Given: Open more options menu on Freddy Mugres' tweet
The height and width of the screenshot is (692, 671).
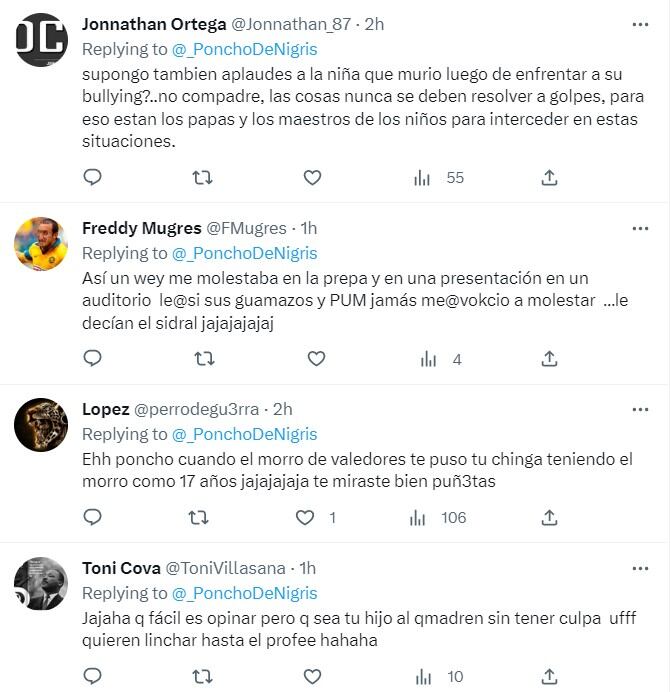Looking at the screenshot, I should tap(640, 228).
